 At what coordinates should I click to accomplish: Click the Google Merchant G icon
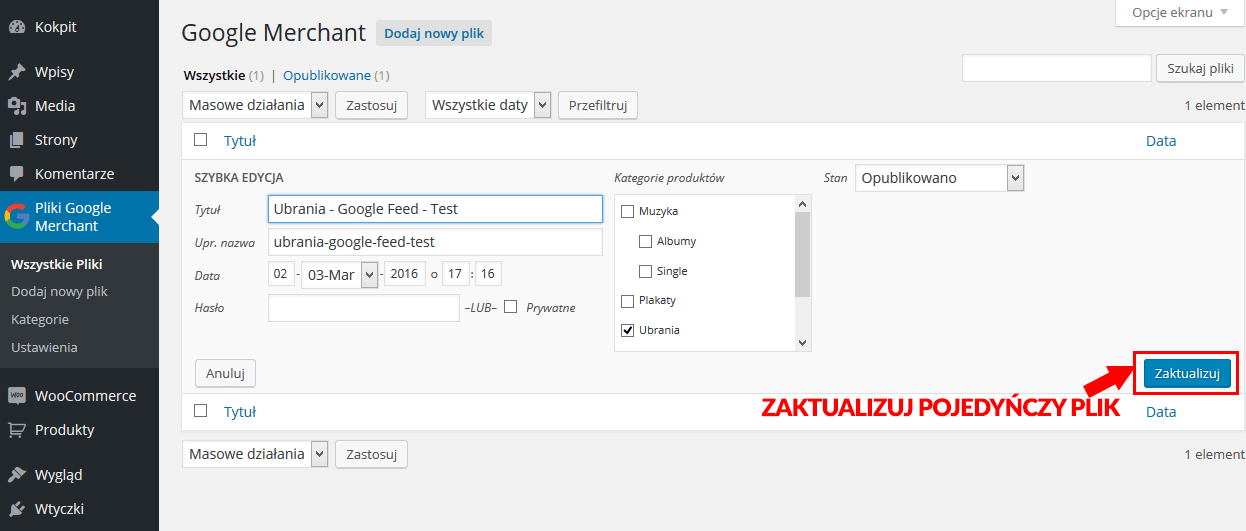point(16,217)
